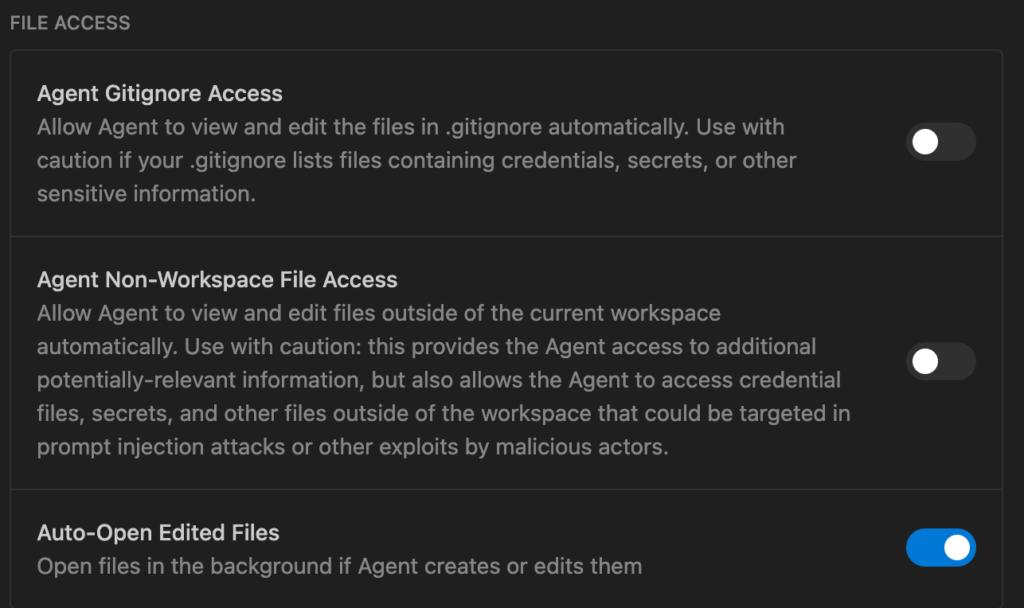Click the line starting 'caution if your .gitignore'
The image size is (1024, 608).
(417, 160)
